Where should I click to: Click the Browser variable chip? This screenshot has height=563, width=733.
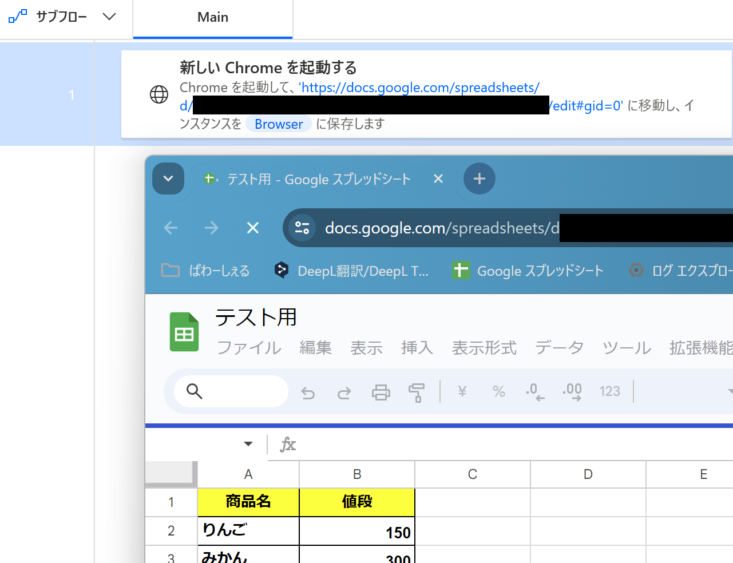click(279, 124)
